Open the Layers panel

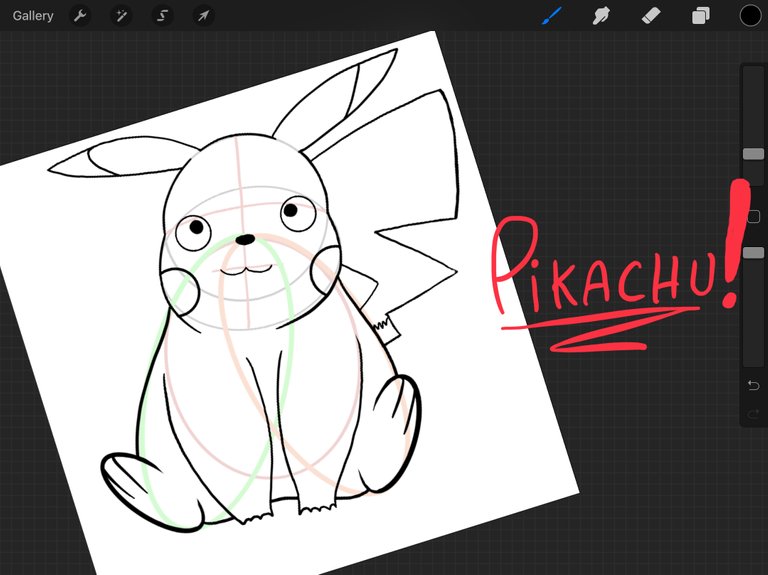(700, 16)
